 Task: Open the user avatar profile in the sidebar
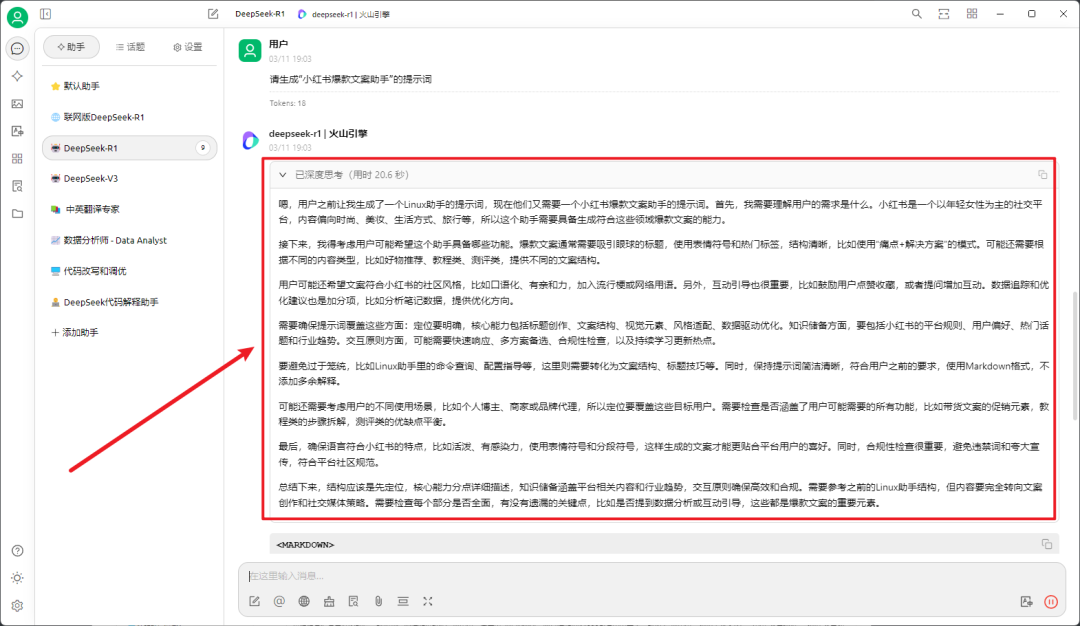(x=17, y=17)
